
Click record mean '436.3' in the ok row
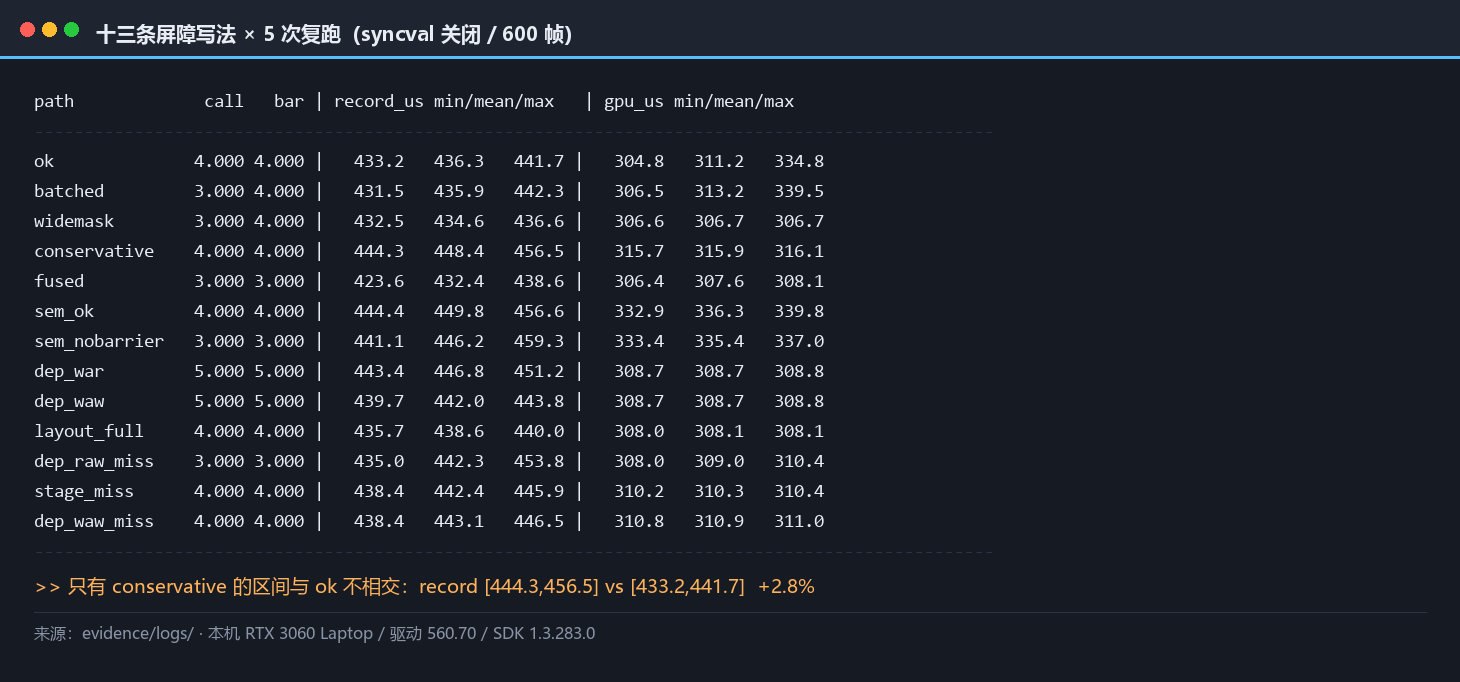click(459, 161)
